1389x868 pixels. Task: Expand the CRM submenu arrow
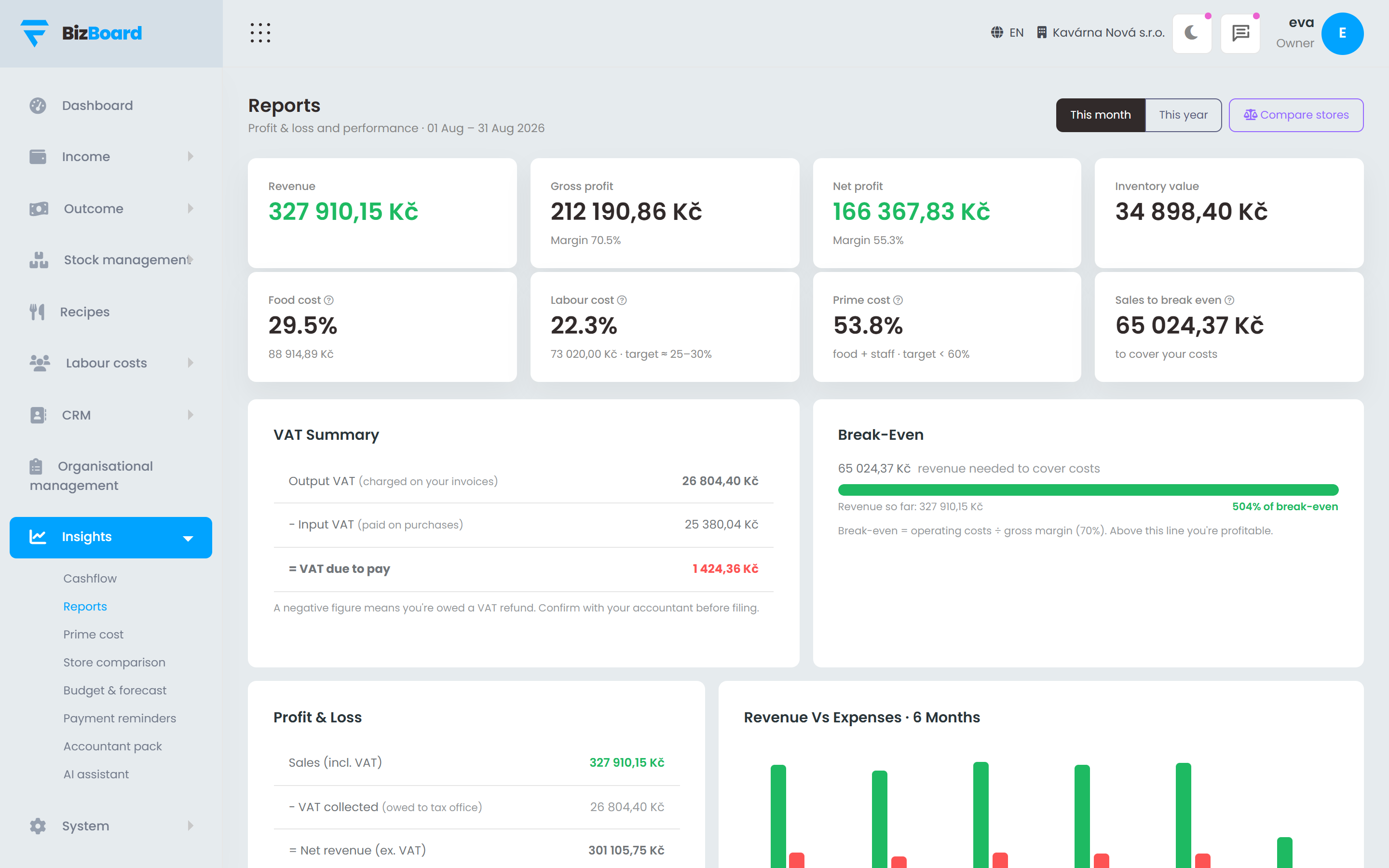(191, 415)
